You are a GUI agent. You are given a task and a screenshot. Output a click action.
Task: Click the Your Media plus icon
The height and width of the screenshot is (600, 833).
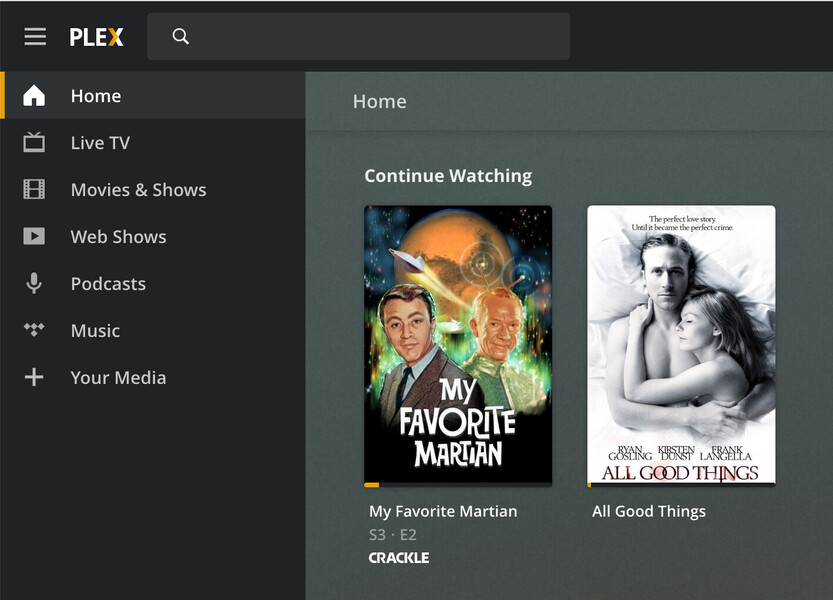[x=34, y=377]
